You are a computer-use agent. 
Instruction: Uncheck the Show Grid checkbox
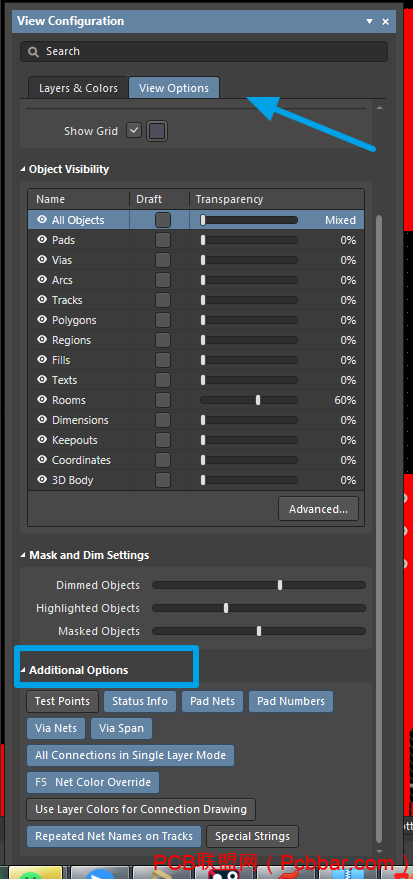(134, 131)
